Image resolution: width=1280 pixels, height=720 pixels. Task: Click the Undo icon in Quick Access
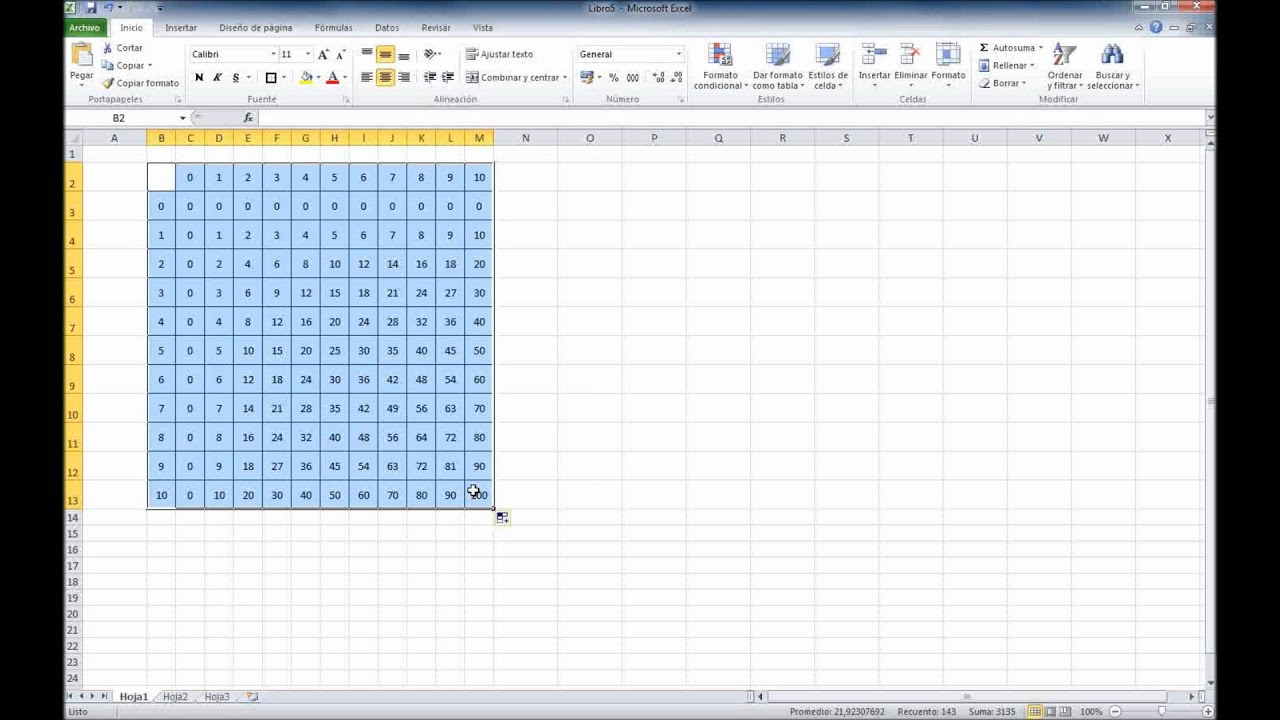coord(108,8)
